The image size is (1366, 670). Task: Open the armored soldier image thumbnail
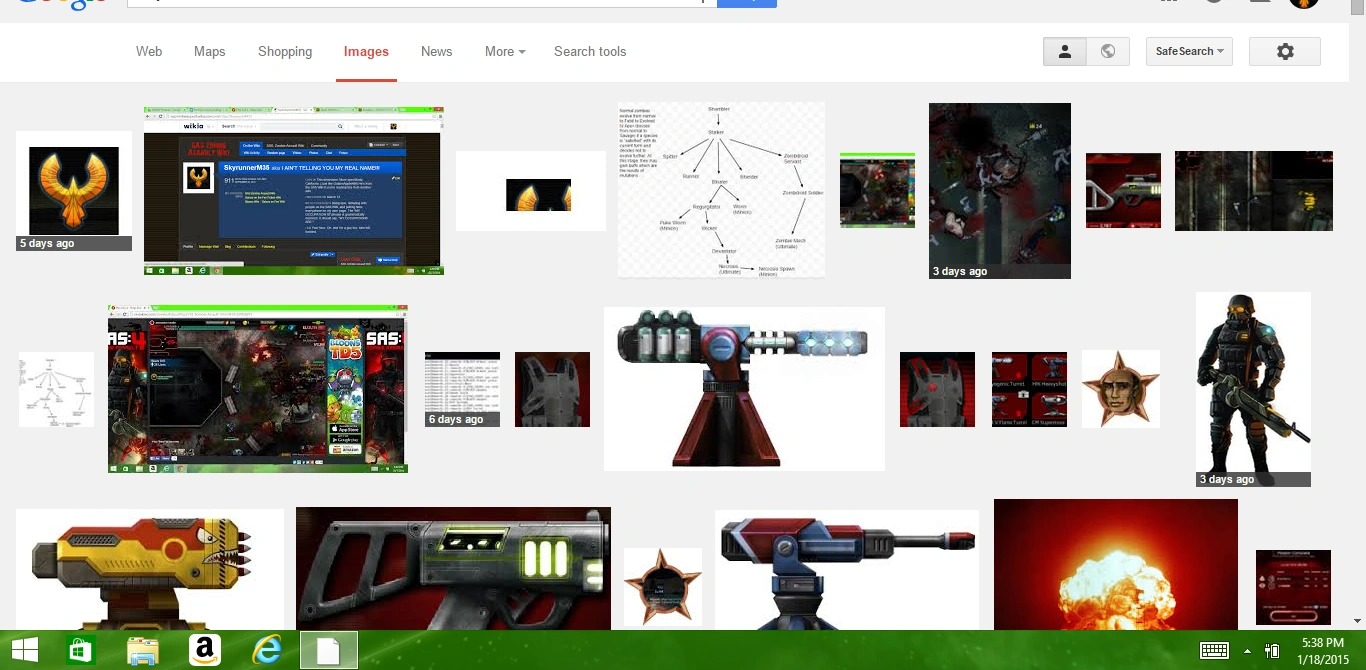1253,389
